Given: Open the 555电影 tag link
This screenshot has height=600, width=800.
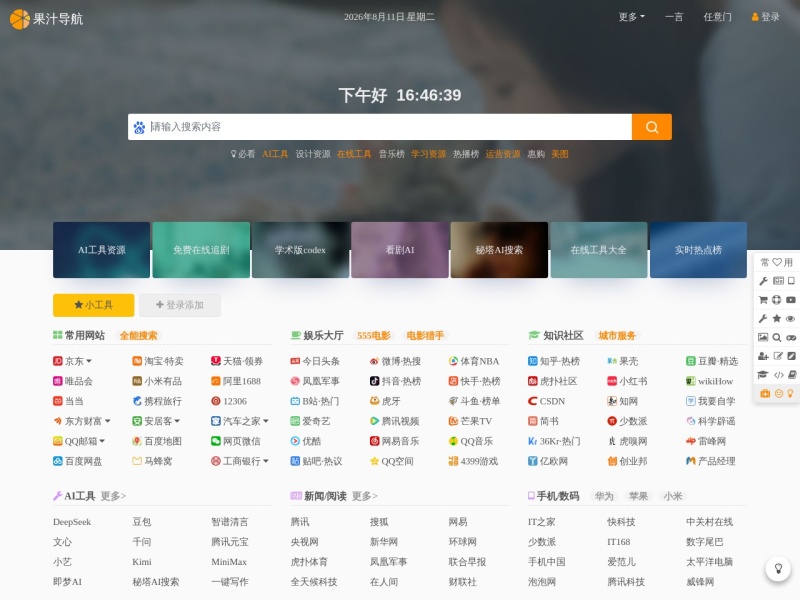Looking at the screenshot, I should pos(373,336).
